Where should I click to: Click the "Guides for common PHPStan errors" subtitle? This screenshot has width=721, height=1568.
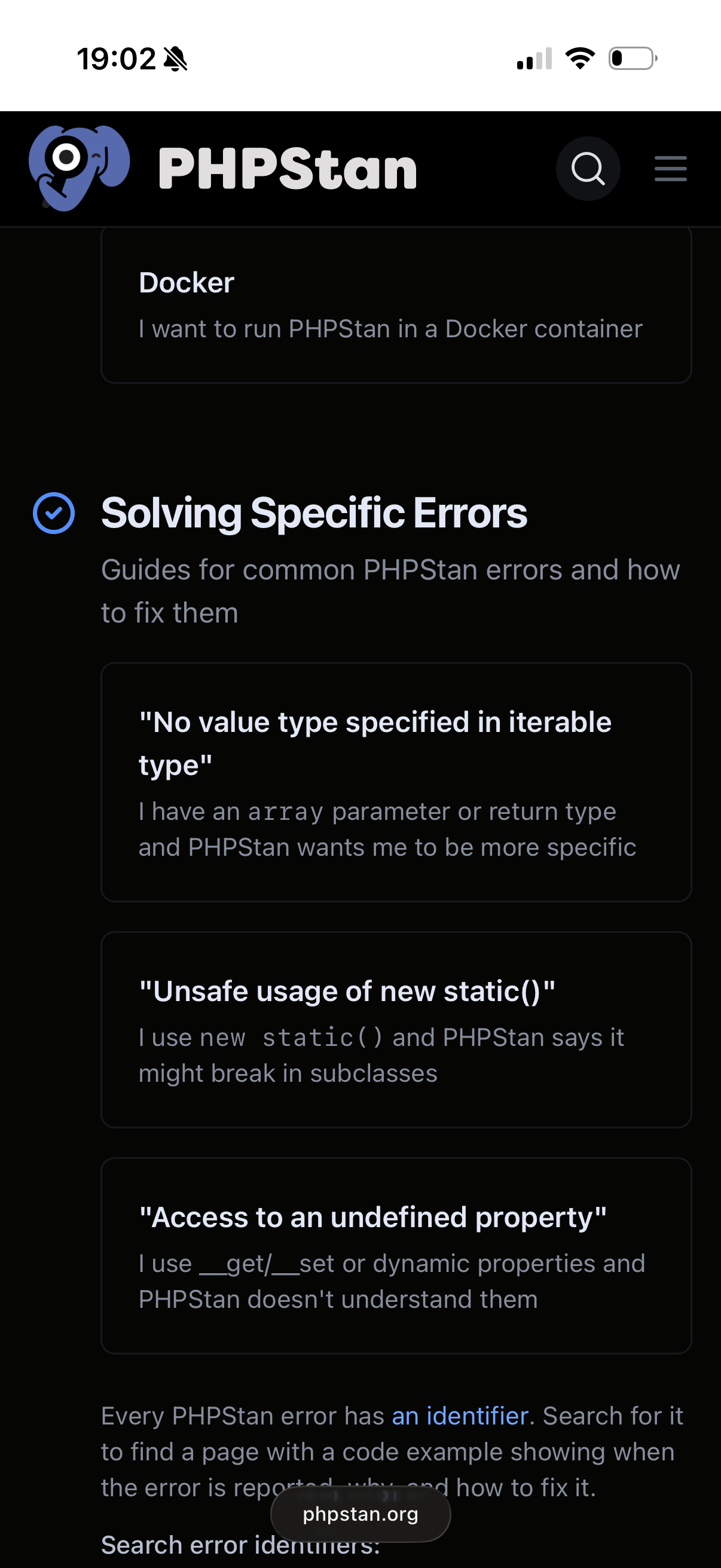coord(390,591)
